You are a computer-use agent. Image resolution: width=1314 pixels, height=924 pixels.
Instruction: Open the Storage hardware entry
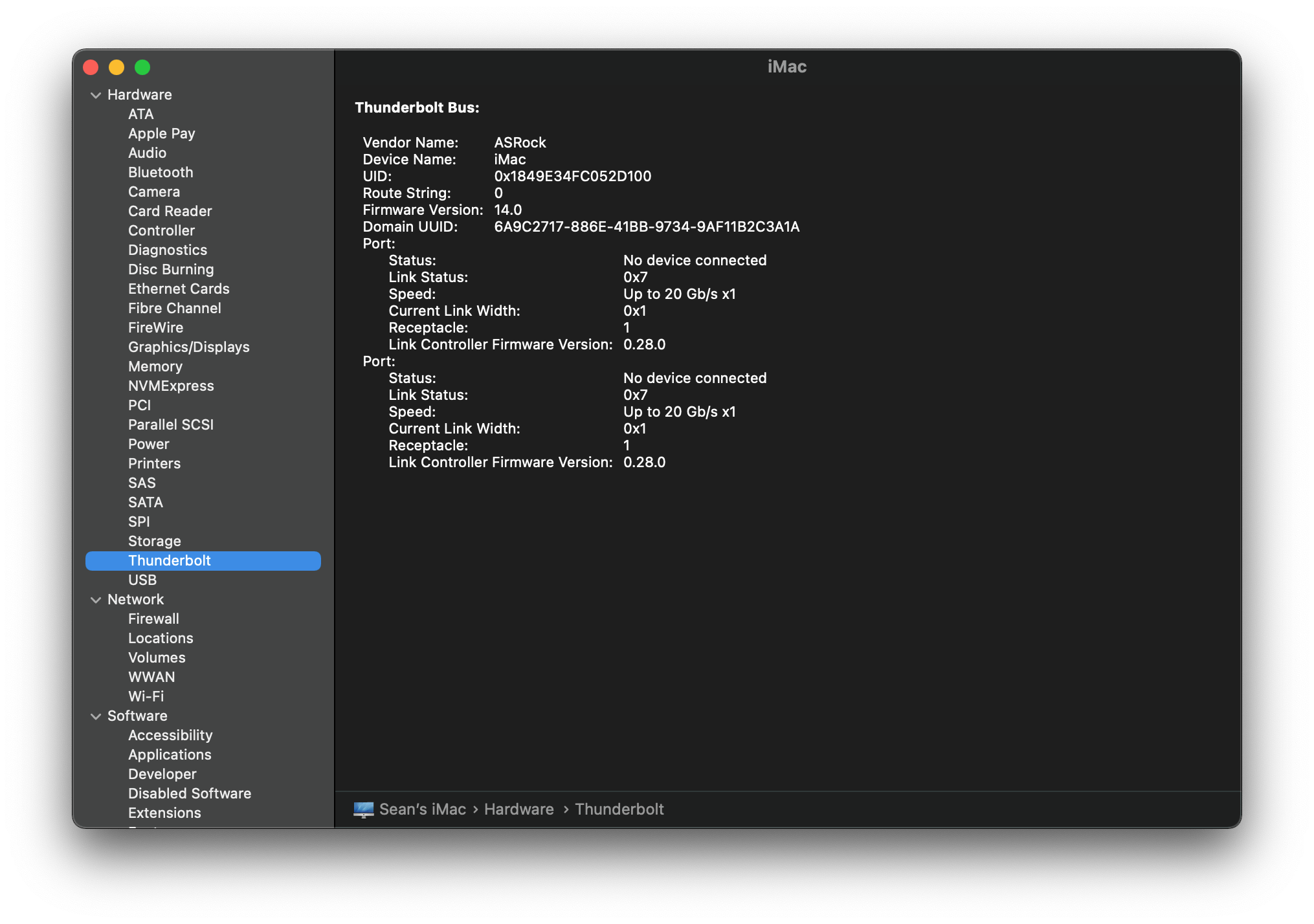(154, 541)
